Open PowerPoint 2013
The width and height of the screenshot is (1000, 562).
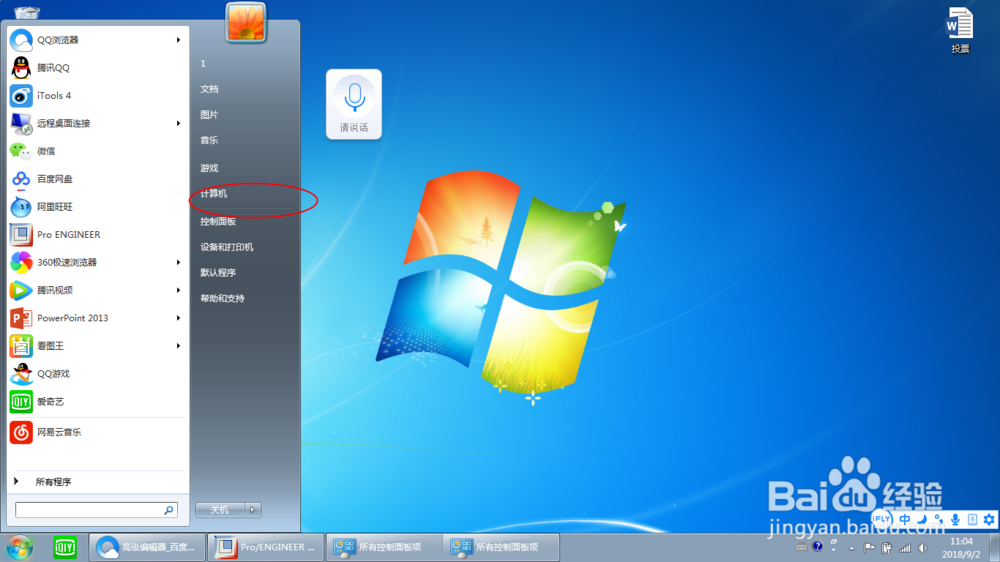click(x=96, y=318)
